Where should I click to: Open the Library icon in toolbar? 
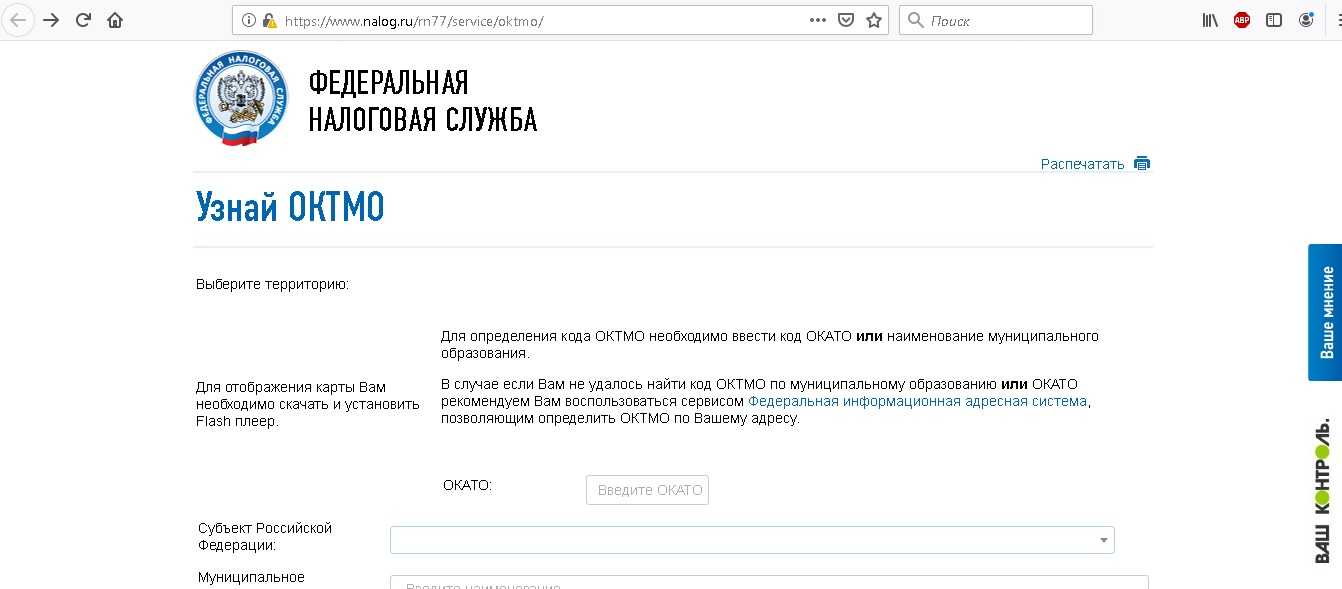pyautogui.click(x=1210, y=20)
